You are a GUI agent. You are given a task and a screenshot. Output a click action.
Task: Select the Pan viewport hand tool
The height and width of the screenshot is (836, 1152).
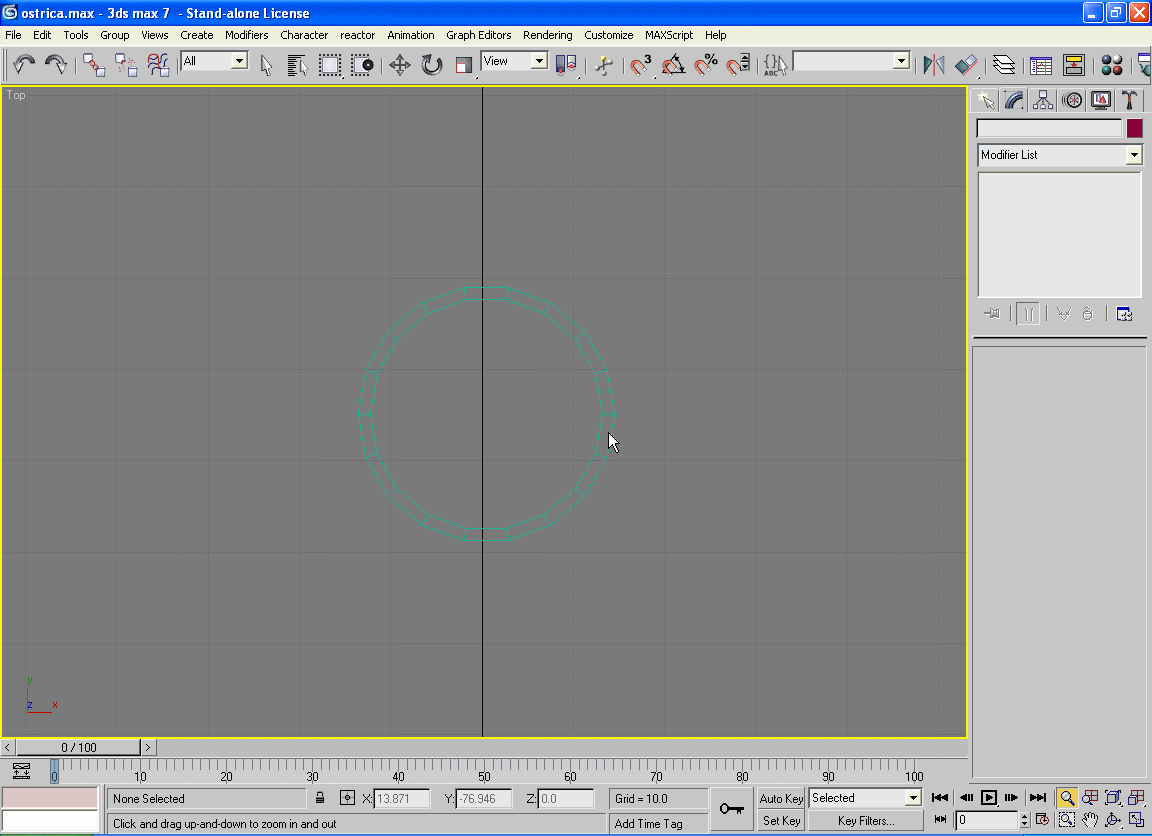click(x=1090, y=820)
